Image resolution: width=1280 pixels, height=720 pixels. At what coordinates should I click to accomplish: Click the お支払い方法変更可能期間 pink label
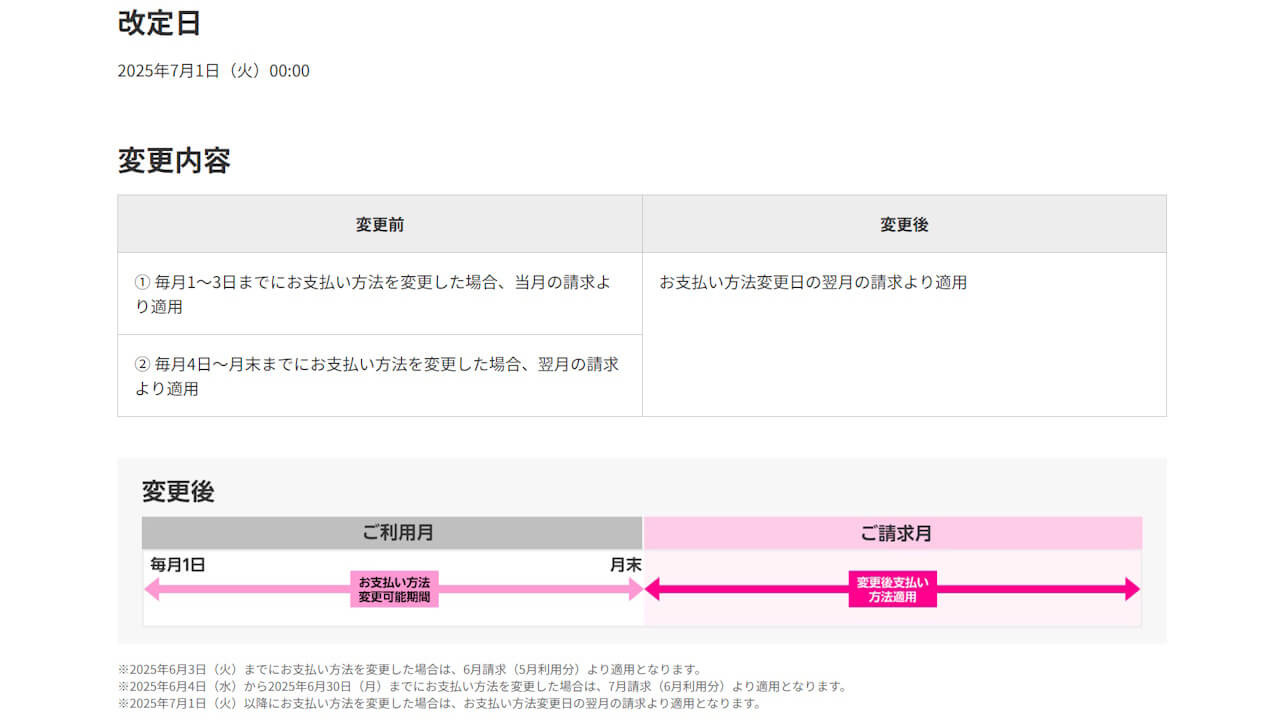pos(394,589)
